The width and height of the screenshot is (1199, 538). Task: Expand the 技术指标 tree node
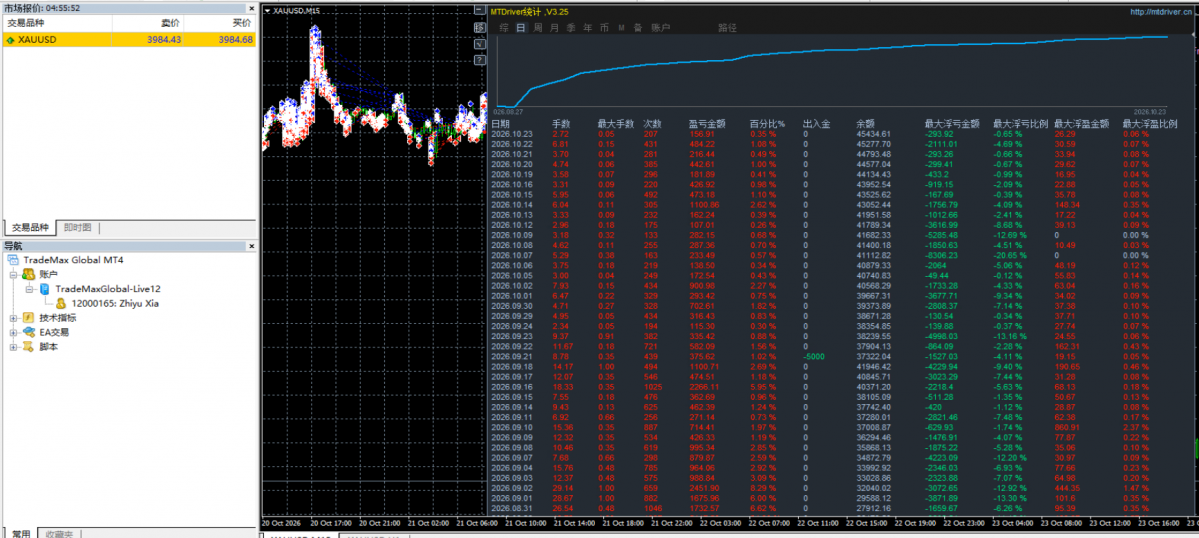pos(12,318)
